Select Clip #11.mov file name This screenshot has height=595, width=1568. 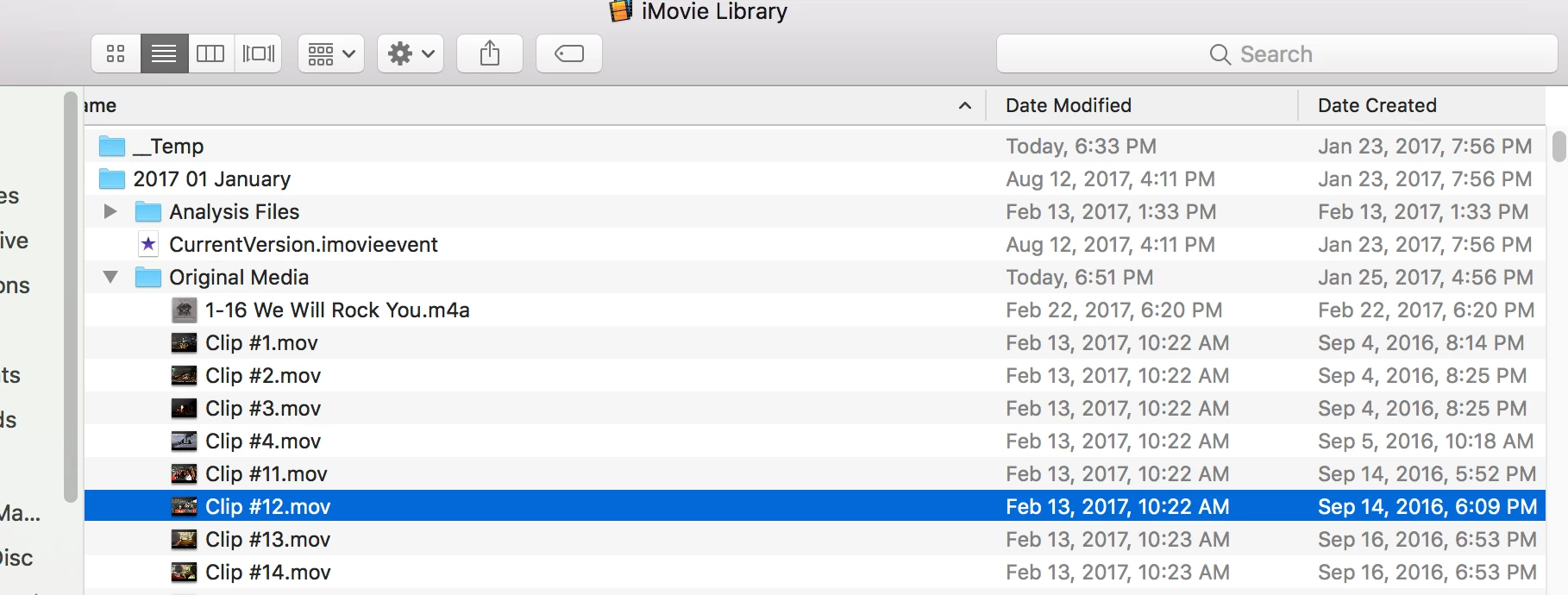267,473
